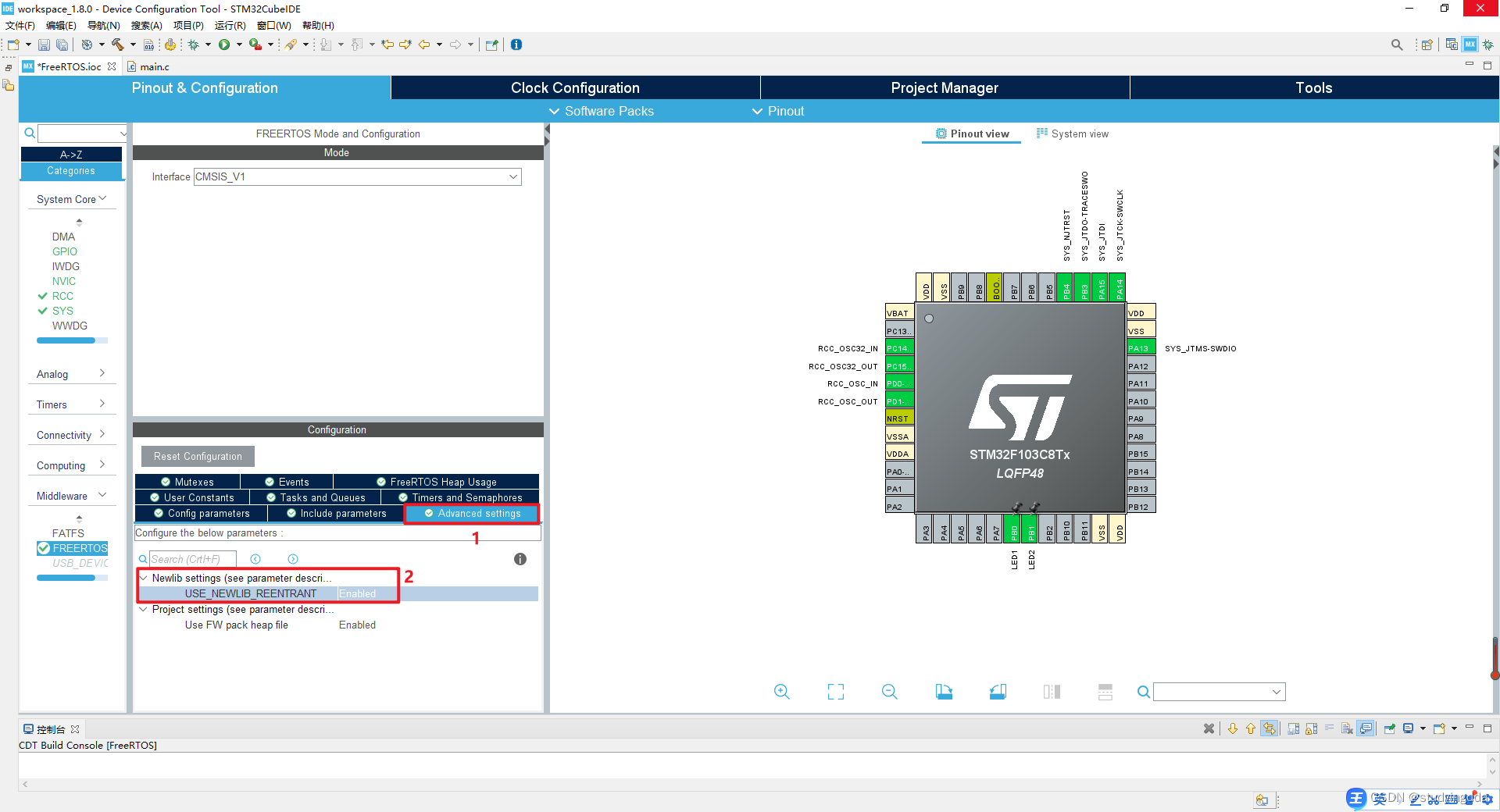Click the parameter search field in Configuration
The height and width of the screenshot is (812, 1500).
pos(192,559)
